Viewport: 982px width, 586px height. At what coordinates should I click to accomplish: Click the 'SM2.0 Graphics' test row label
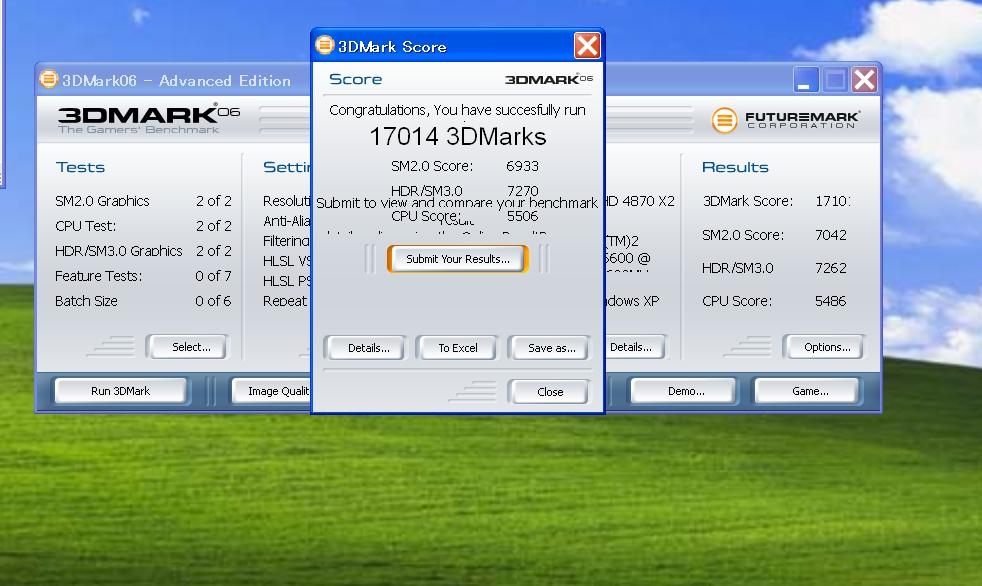click(x=102, y=201)
